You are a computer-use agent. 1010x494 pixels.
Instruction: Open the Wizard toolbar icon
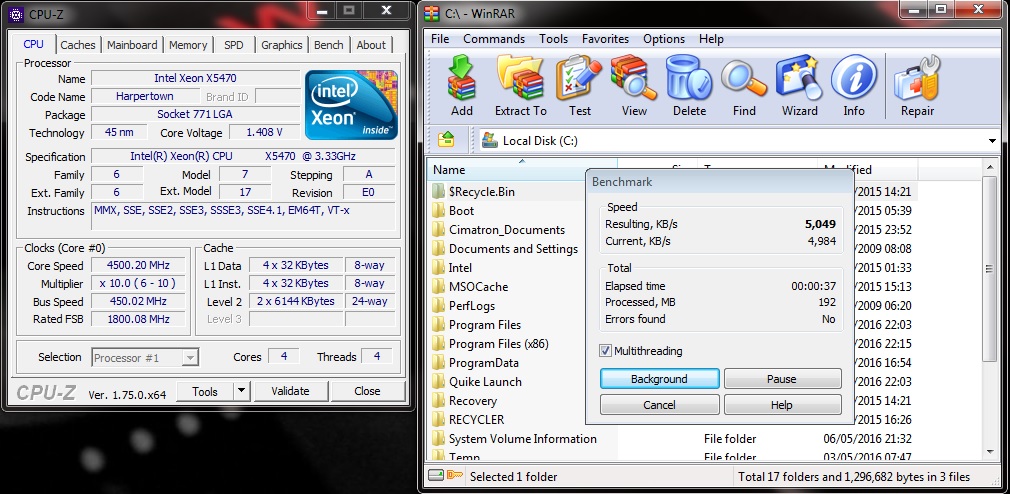(799, 79)
